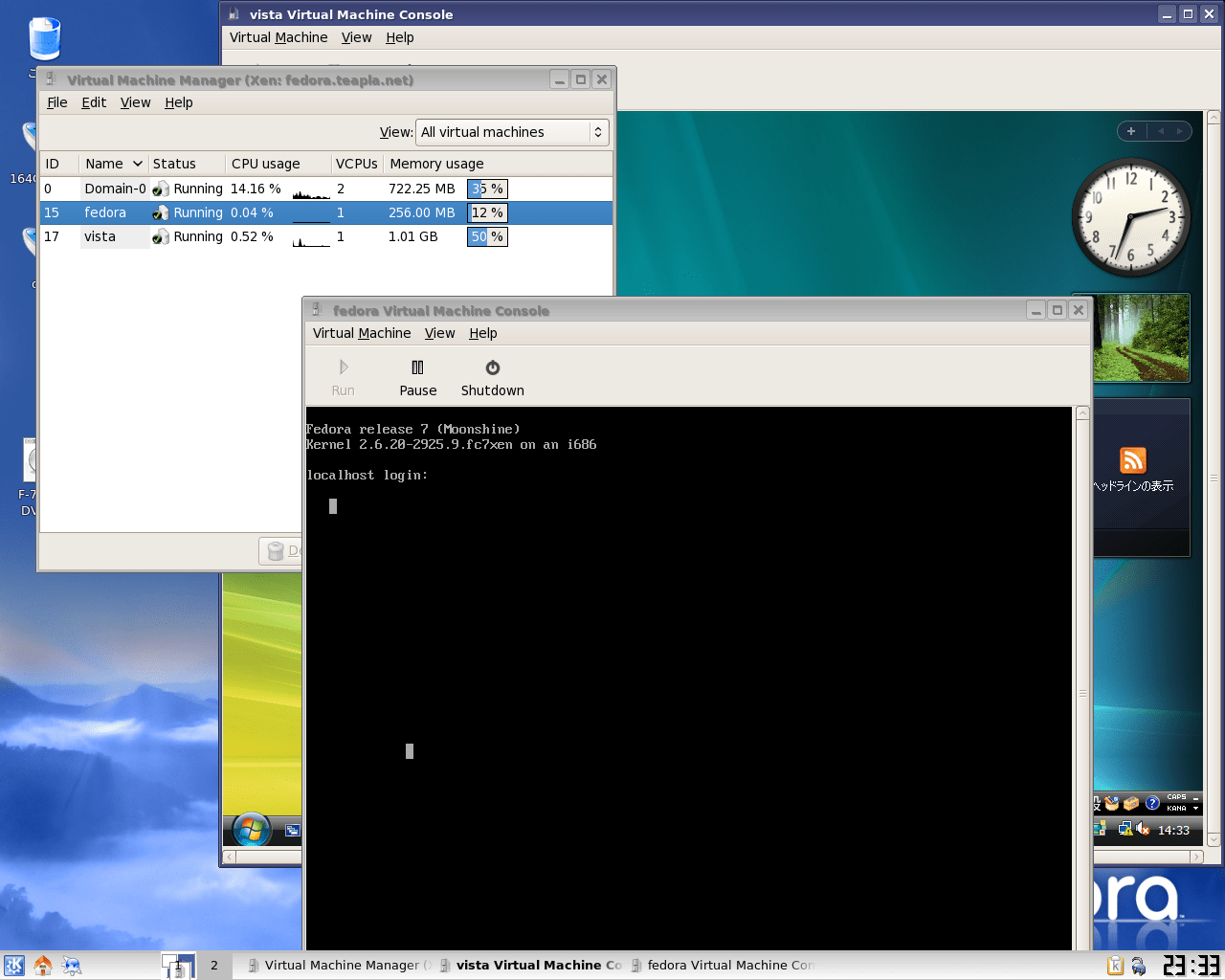Open the Home folder icon in panel
1225x980 pixels.
pos(43,966)
